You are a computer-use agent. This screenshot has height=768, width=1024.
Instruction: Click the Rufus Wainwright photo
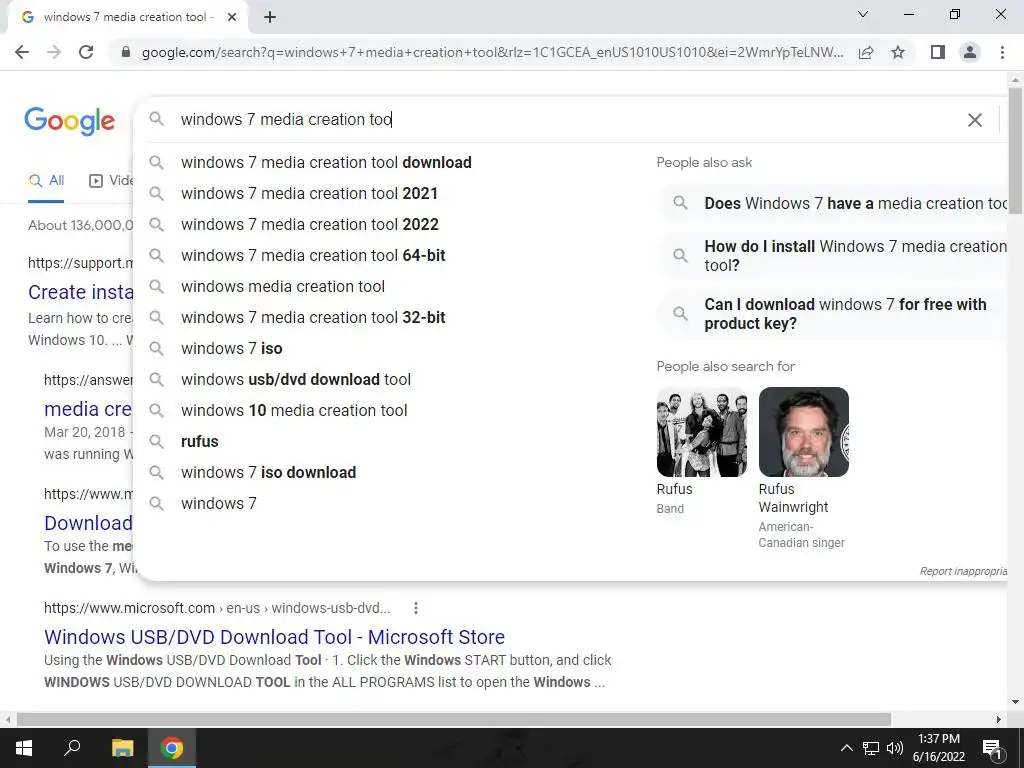(x=803, y=432)
